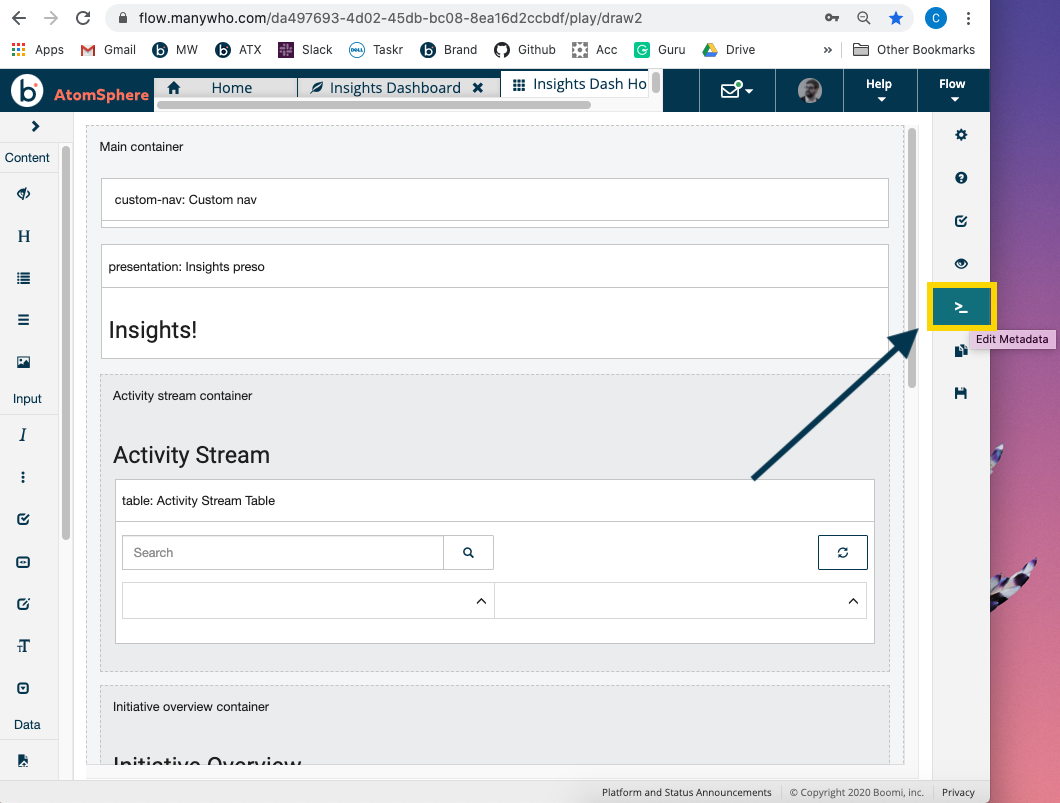The height and width of the screenshot is (803, 1060).
Task: Click the duplicate pages icon on the right sidebar
Action: [x=960, y=350]
